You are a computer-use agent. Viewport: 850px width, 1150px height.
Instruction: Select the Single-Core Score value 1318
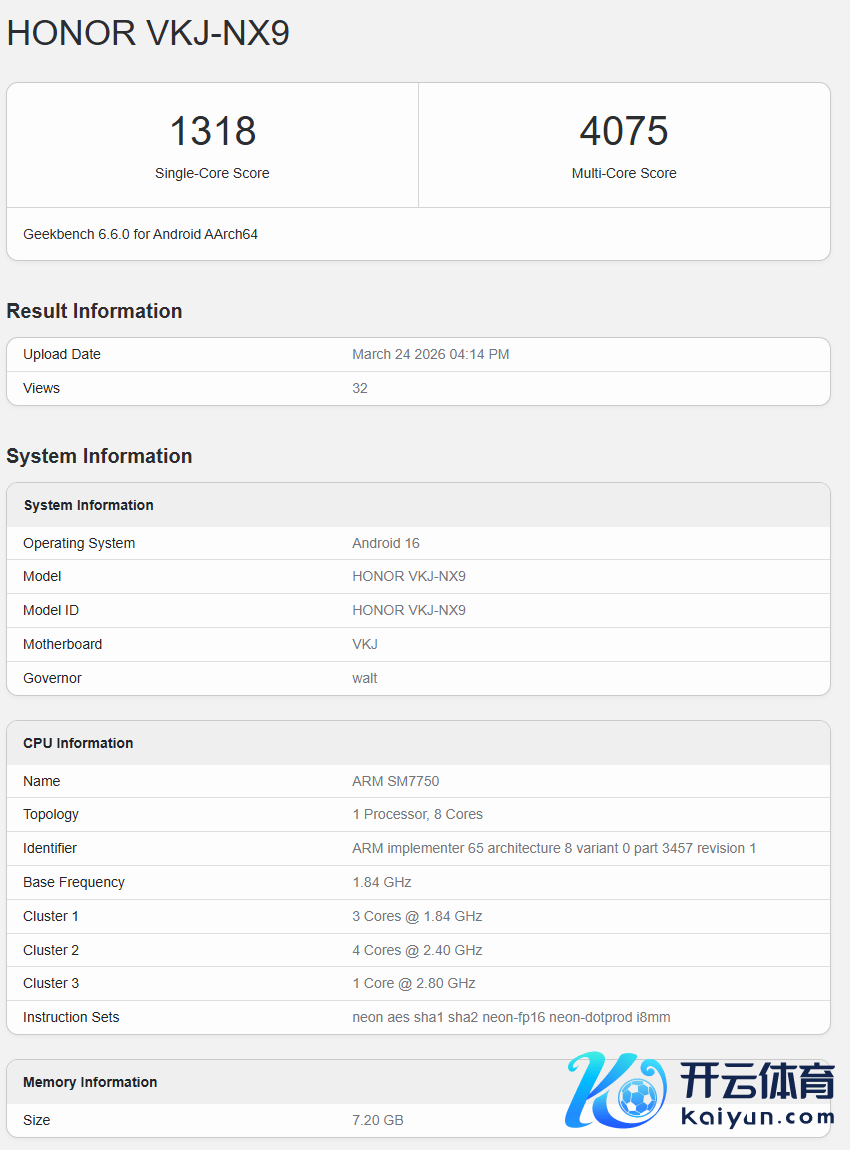tap(212, 131)
